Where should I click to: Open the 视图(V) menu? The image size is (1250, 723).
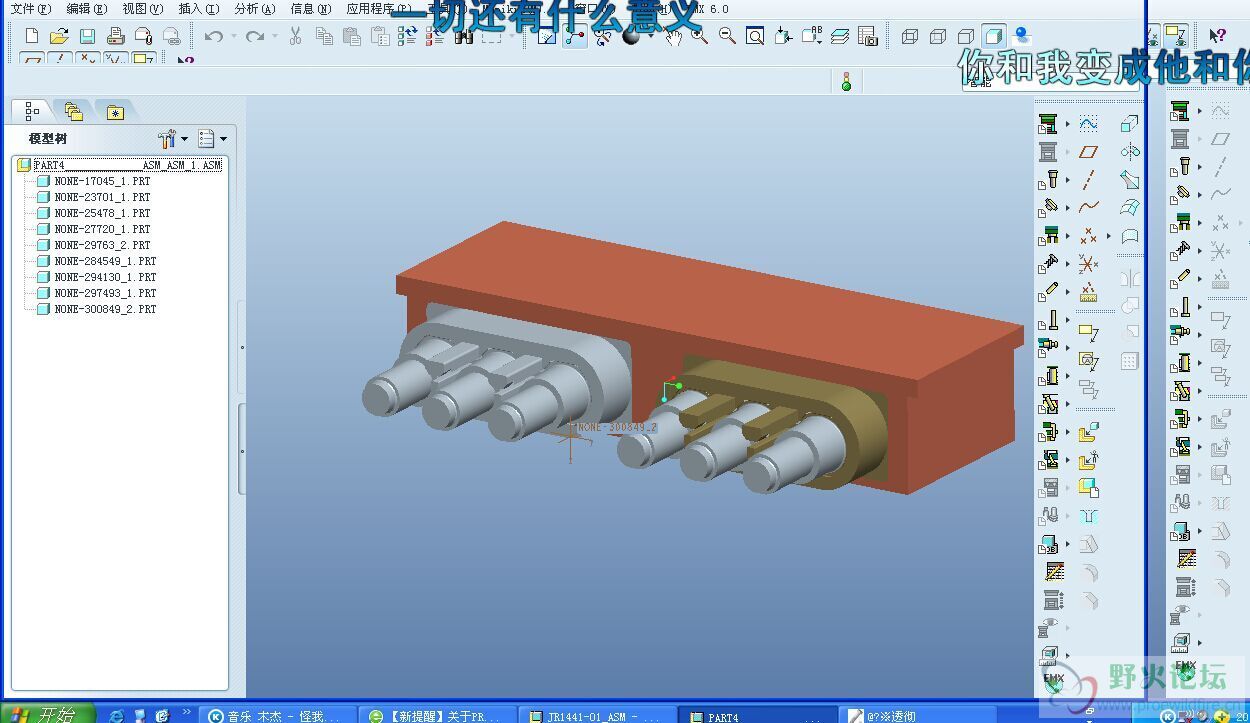pyautogui.click(x=143, y=8)
